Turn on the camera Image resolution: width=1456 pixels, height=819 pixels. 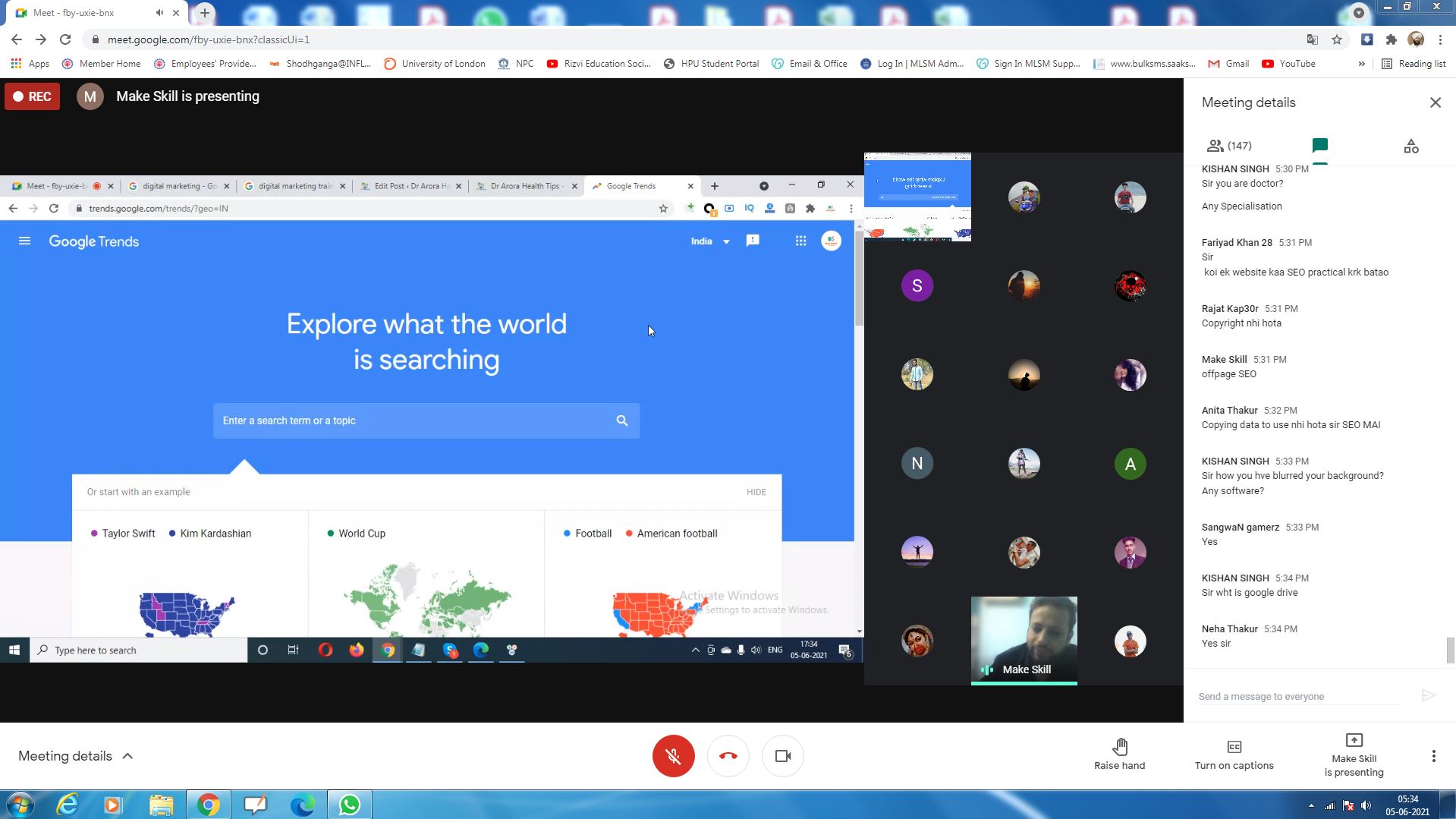click(x=783, y=756)
